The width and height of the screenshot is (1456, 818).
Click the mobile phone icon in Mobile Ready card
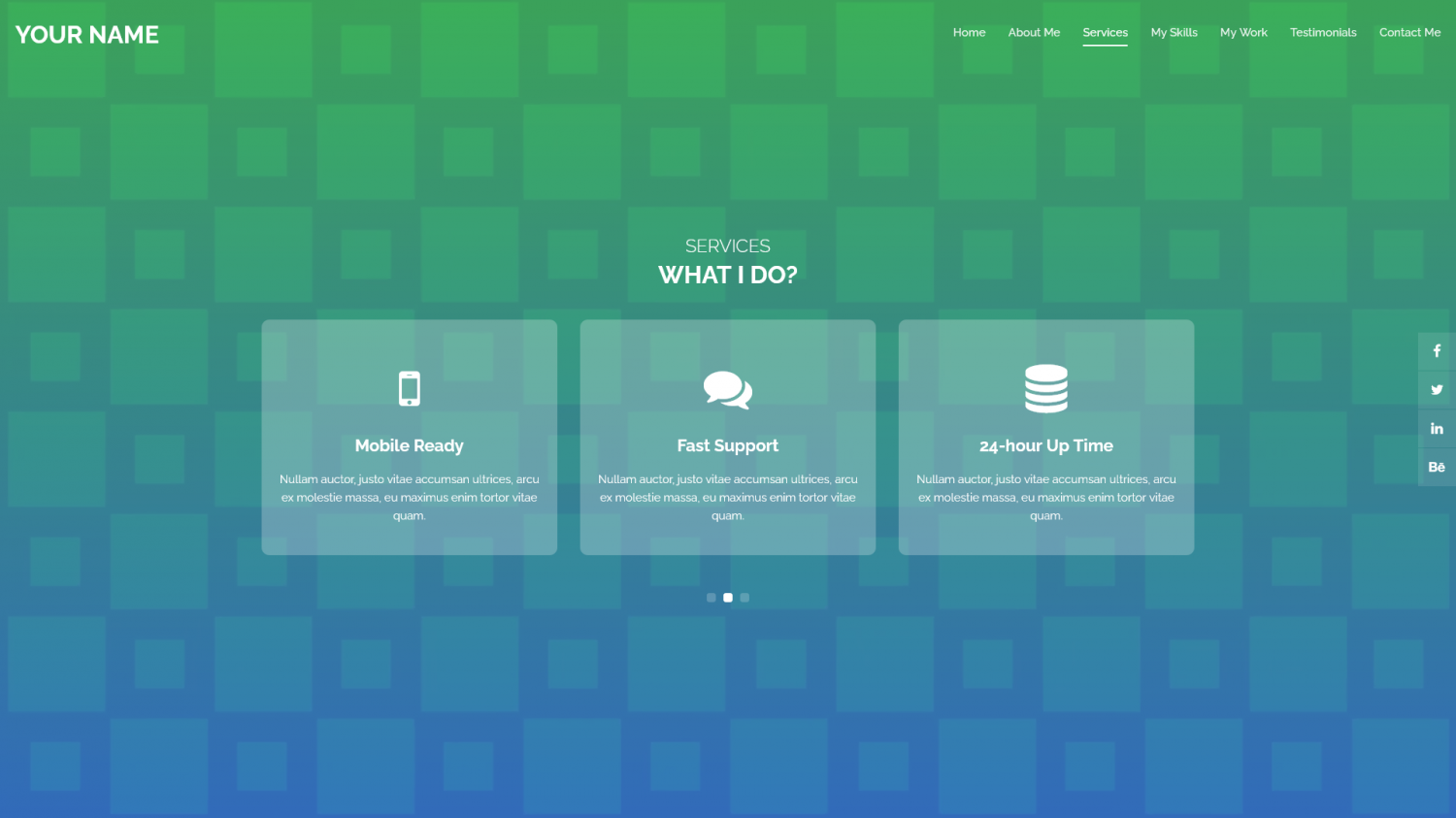(x=410, y=388)
